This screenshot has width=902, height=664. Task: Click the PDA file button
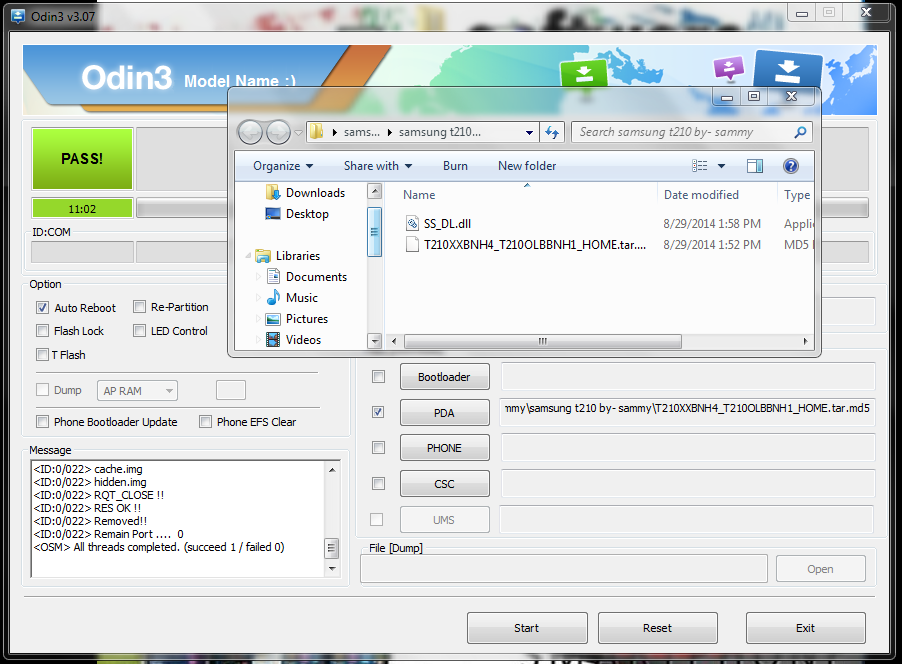click(445, 413)
